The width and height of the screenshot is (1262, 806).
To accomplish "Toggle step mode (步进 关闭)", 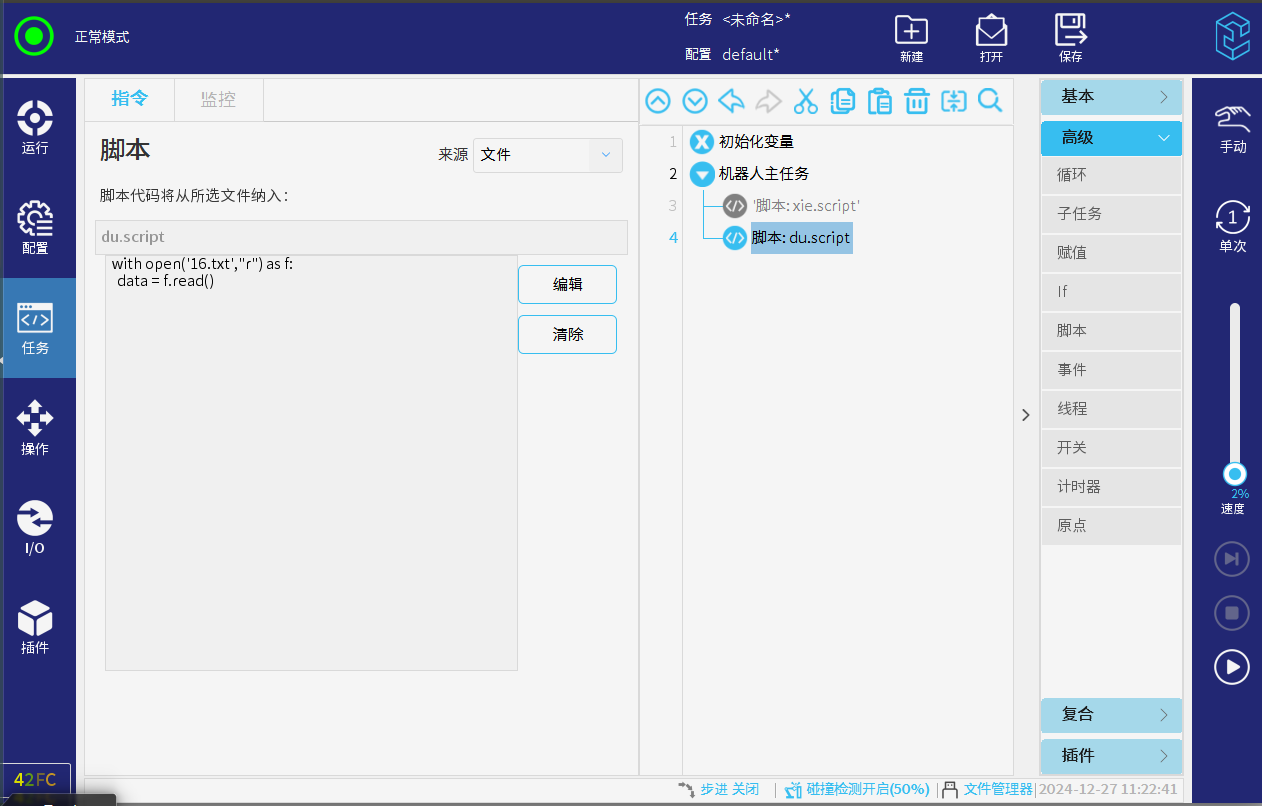I will pyautogui.click(x=719, y=789).
